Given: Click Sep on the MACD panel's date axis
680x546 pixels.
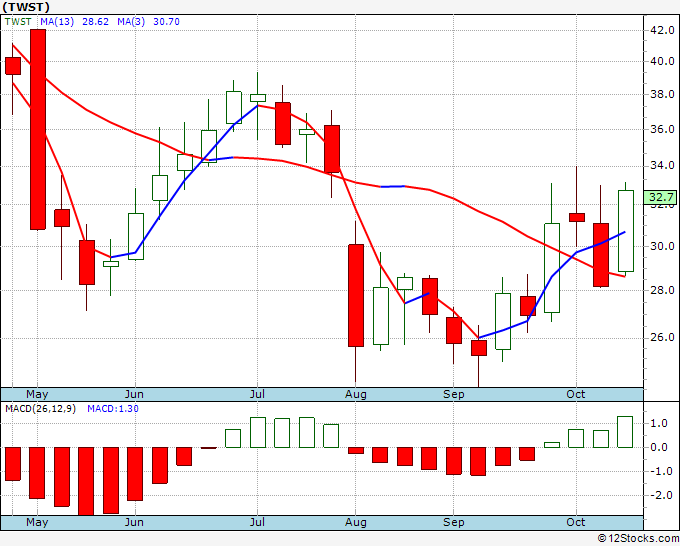Looking at the screenshot, I should (x=454, y=522).
